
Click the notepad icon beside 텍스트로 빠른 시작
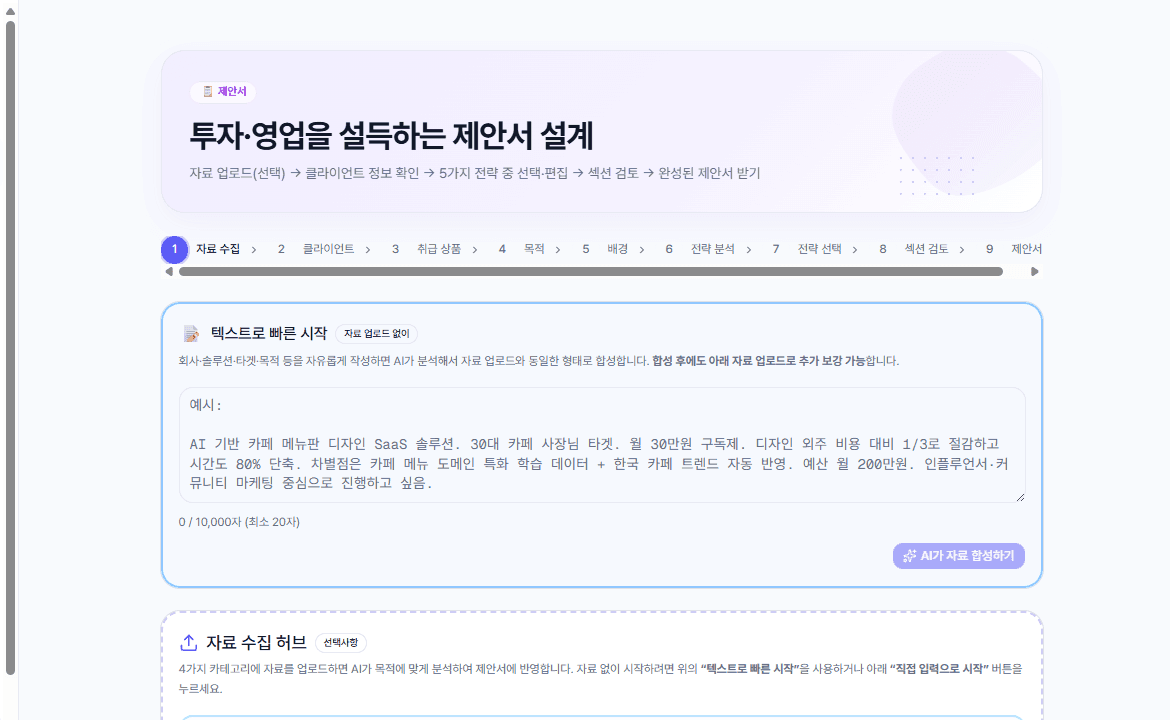tap(191, 334)
